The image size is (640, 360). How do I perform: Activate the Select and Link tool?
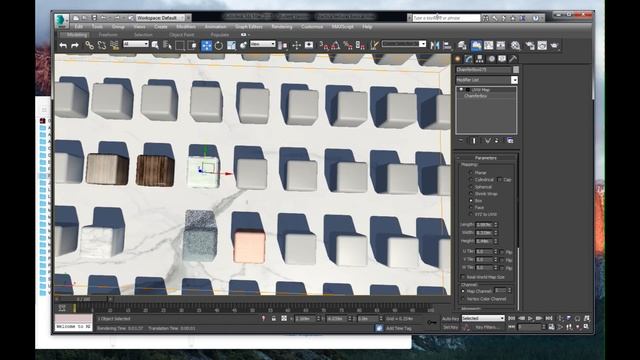(x=89, y=46)
